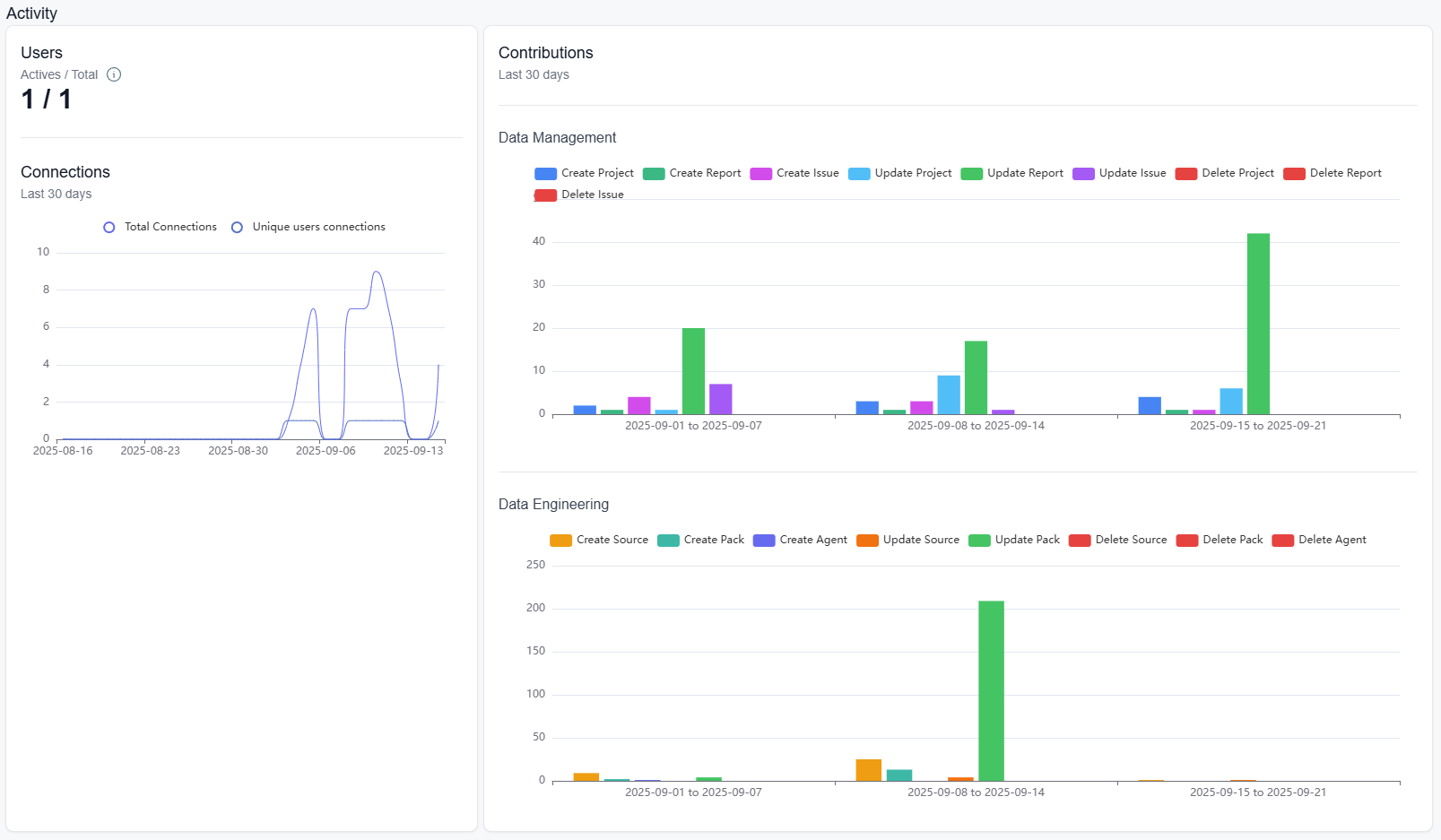This screenshot has width=1441, height=840.
Task: Toggle the Create Agent legend item
Action: 800,540
